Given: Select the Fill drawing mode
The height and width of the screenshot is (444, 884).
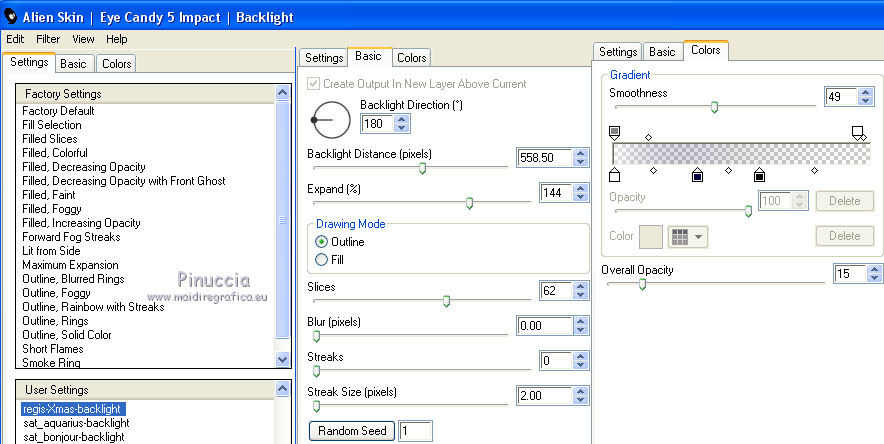Looking at the screenshot, I should click(x=321, y=260).
